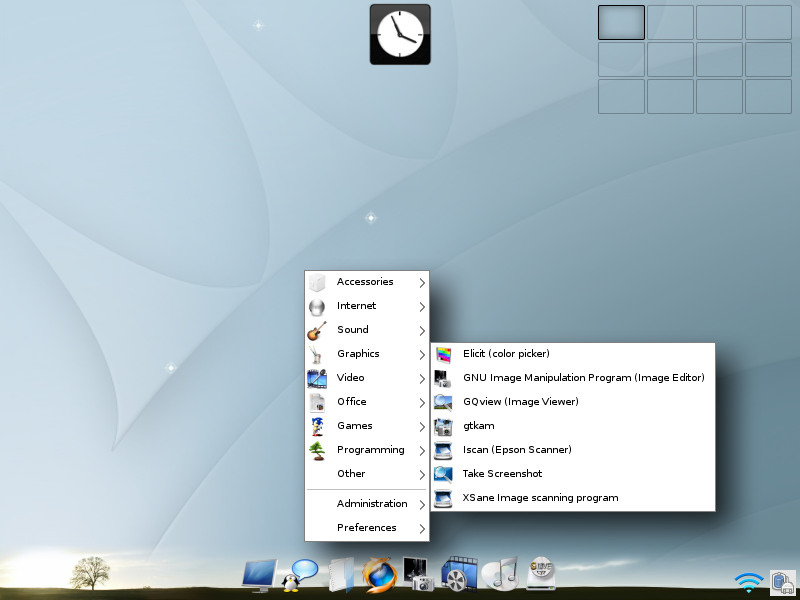Expand the Accessories submenu arrow
This screenshot has height=600, width=800.
[422, 283]
